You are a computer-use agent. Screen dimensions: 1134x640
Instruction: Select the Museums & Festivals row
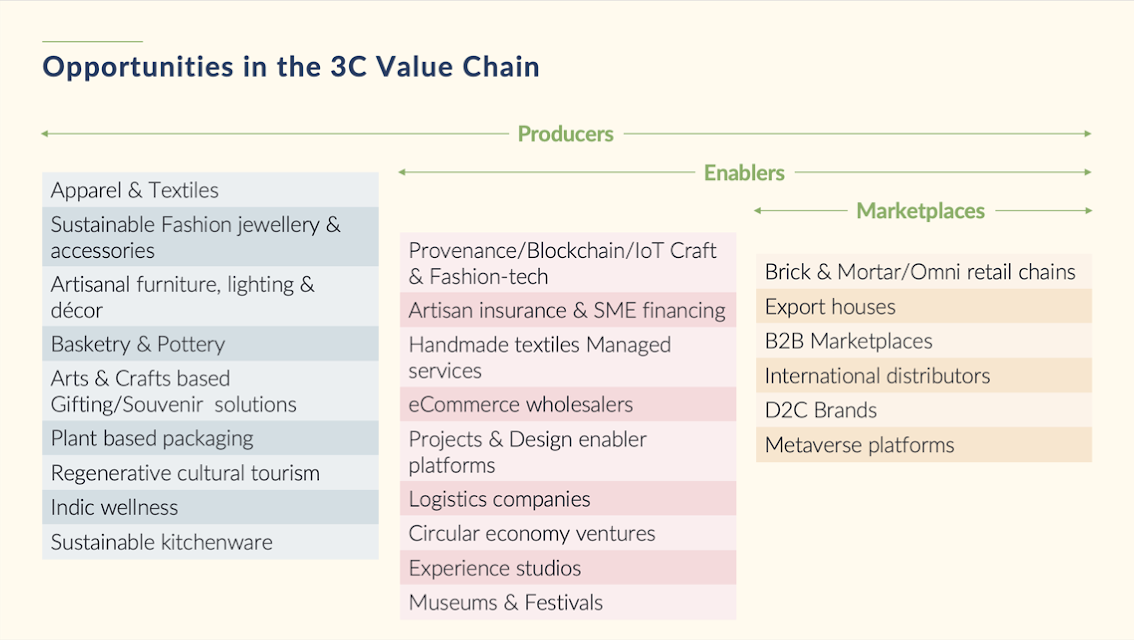[x=568, y=602]
